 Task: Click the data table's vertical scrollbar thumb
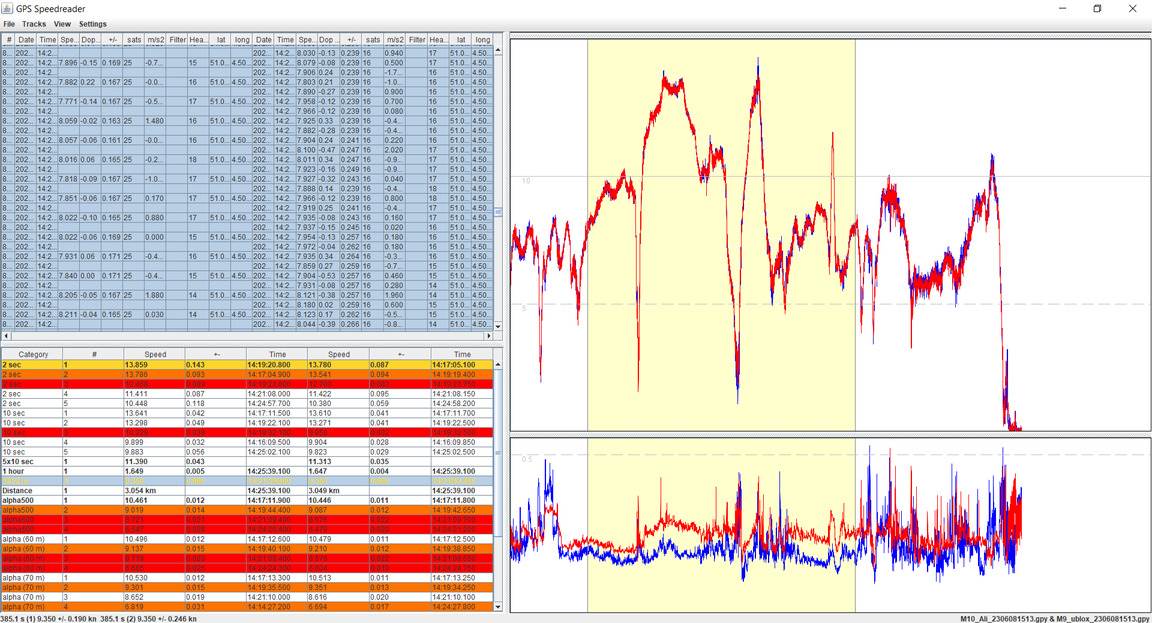pos(499,212)
